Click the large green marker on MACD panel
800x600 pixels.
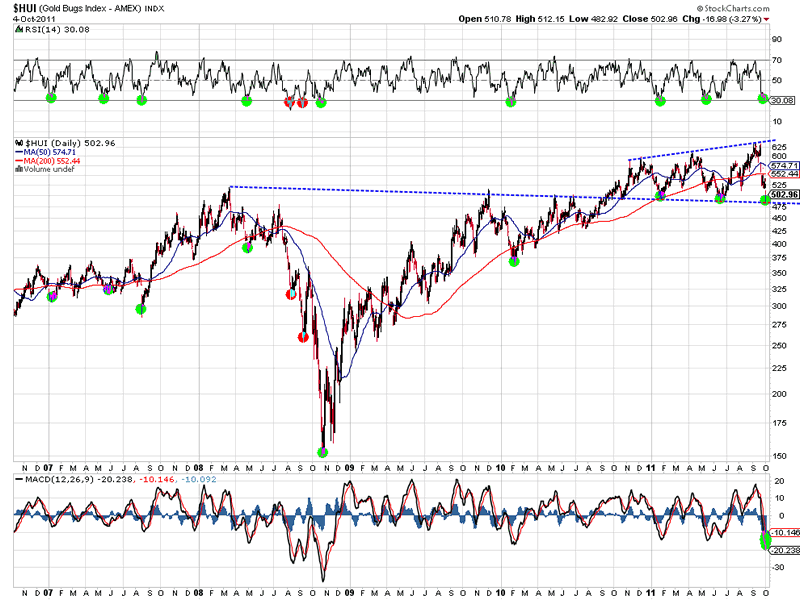(x=766, y=541)
